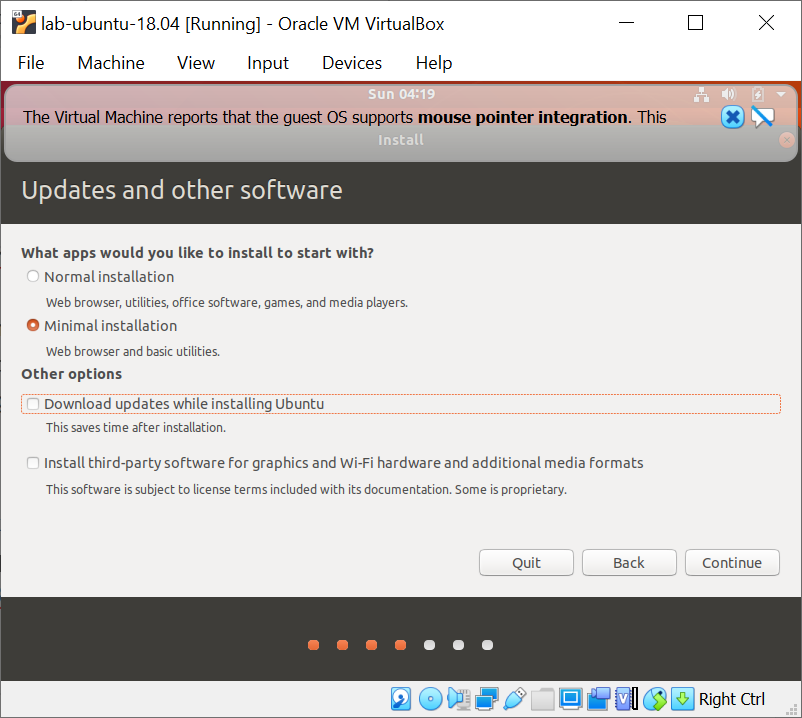Open the audio status icon
Image resolution: width=802 pixels, height=718 pixels.
pyautogui.click(x=459, y=699)
